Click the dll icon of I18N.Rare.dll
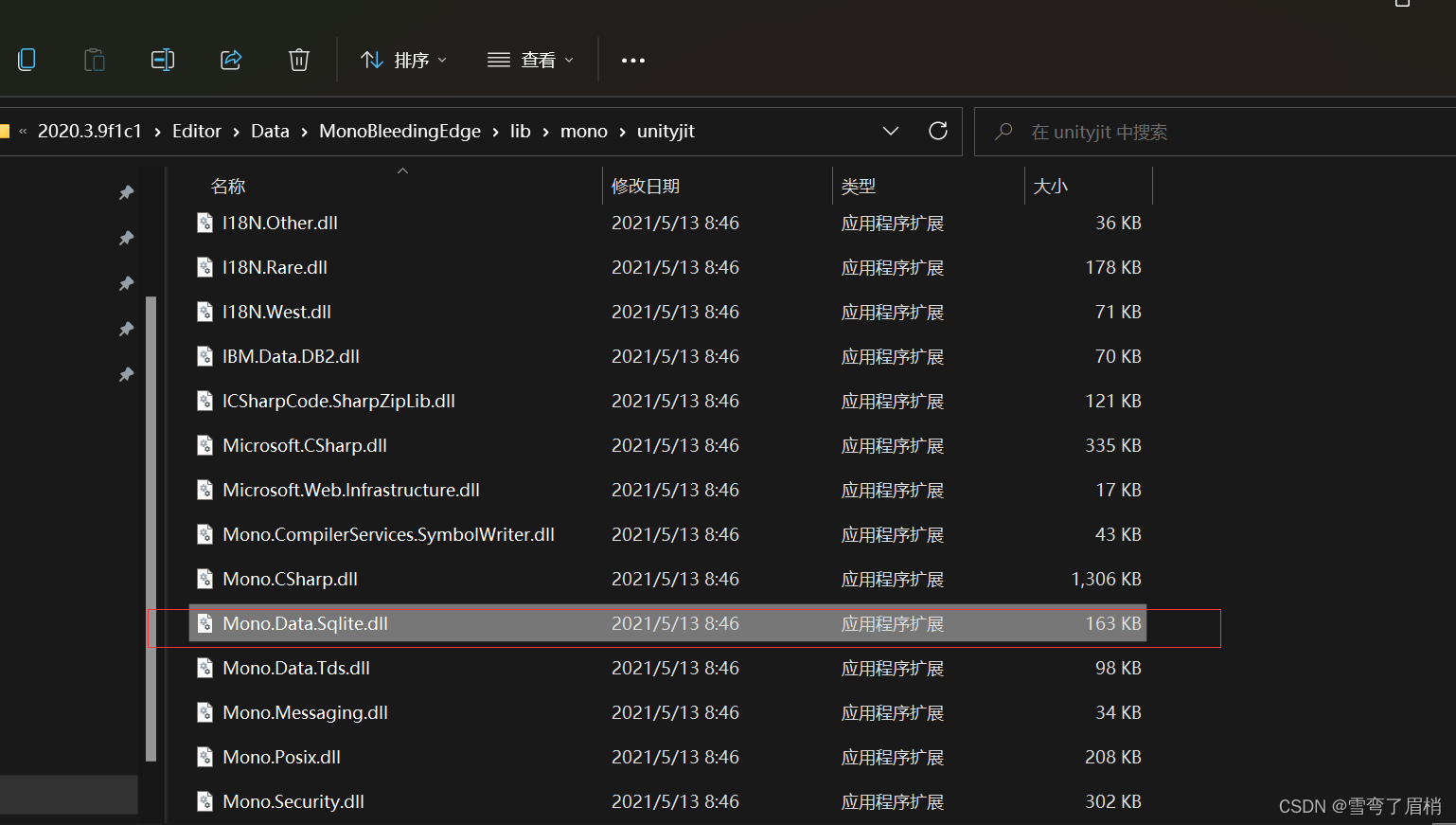The image size is (1456, 825). [204, 267]
